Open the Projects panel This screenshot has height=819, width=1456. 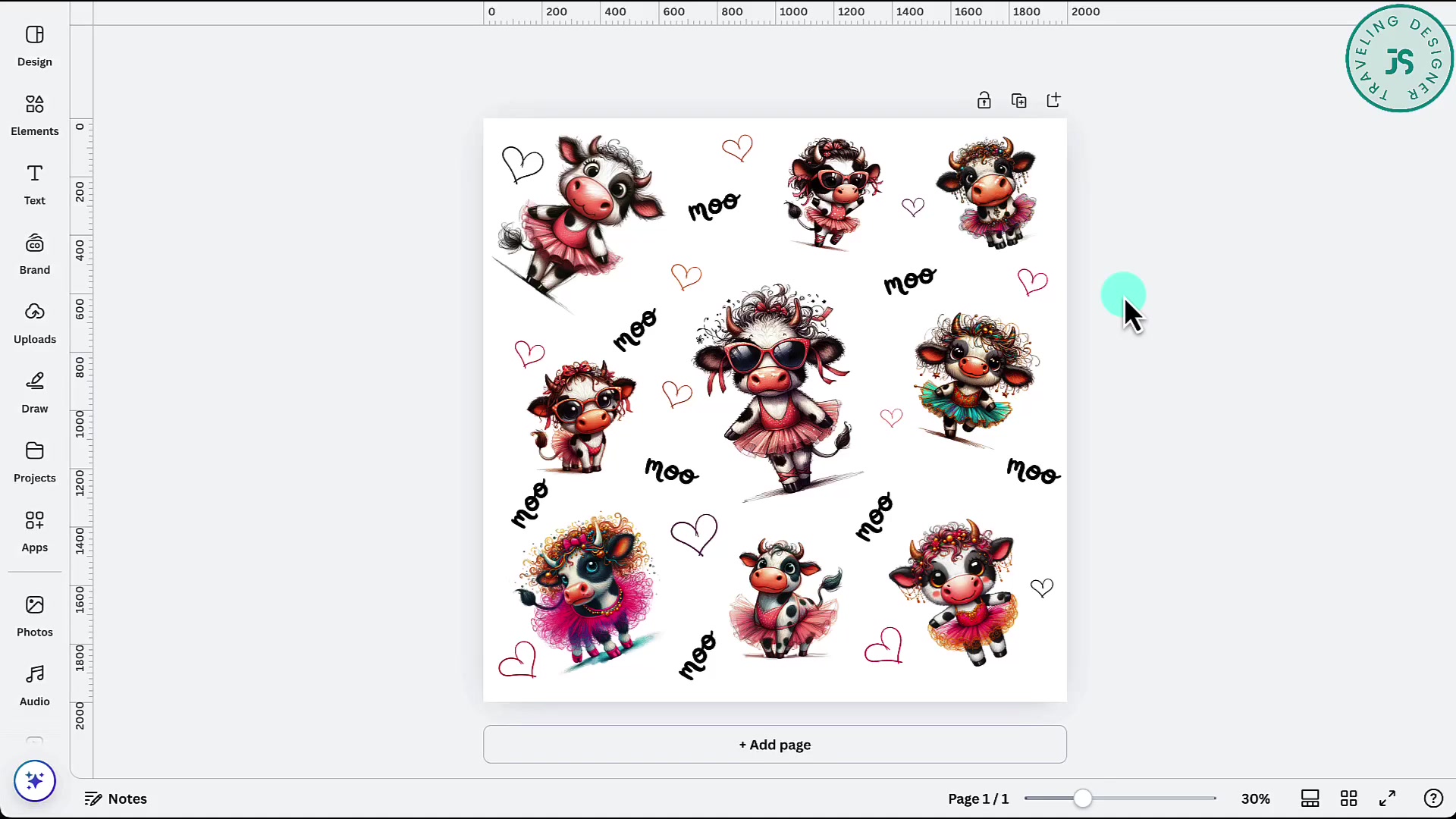coord(34,460)
